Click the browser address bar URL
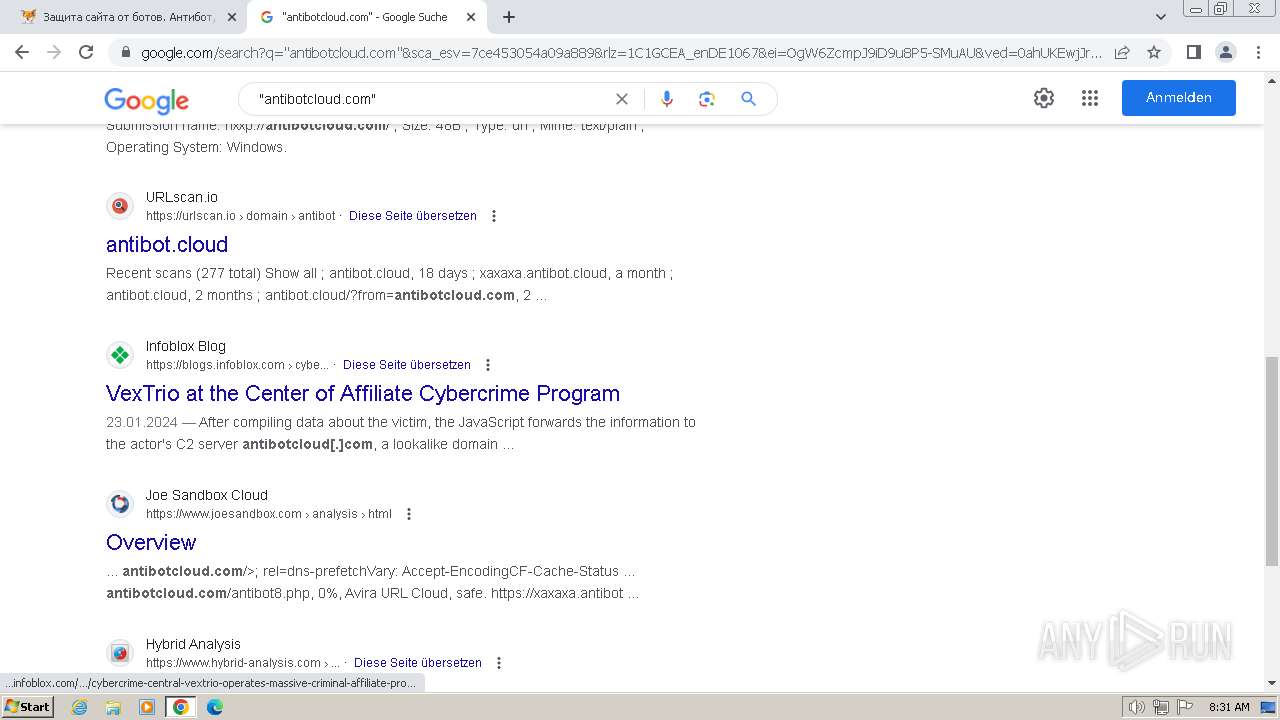This screenshot has height=720, width=1280. coord(620,52)
